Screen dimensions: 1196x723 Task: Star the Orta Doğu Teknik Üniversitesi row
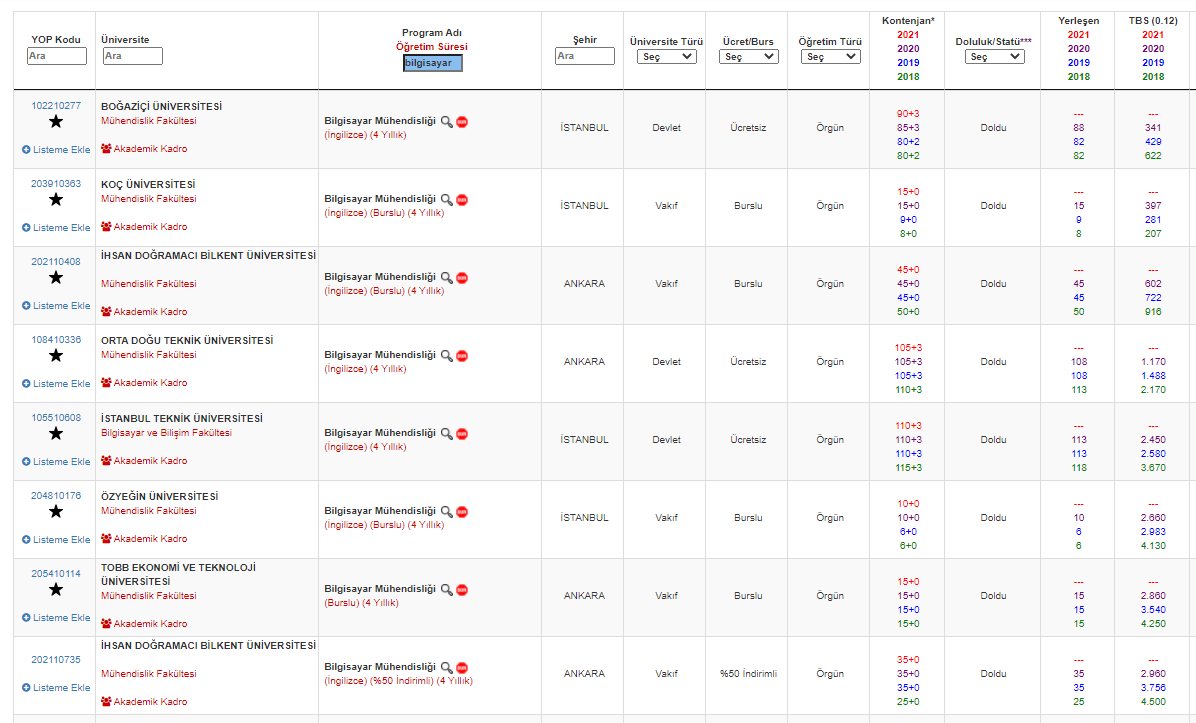[x=56, y=356]
